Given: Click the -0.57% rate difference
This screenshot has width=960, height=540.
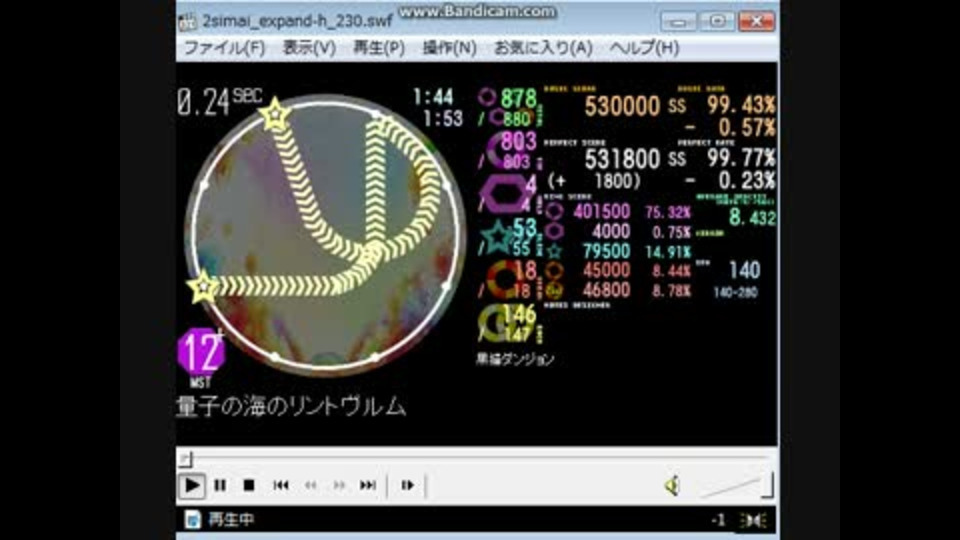Looking at the screenshot, I should 730,128.
